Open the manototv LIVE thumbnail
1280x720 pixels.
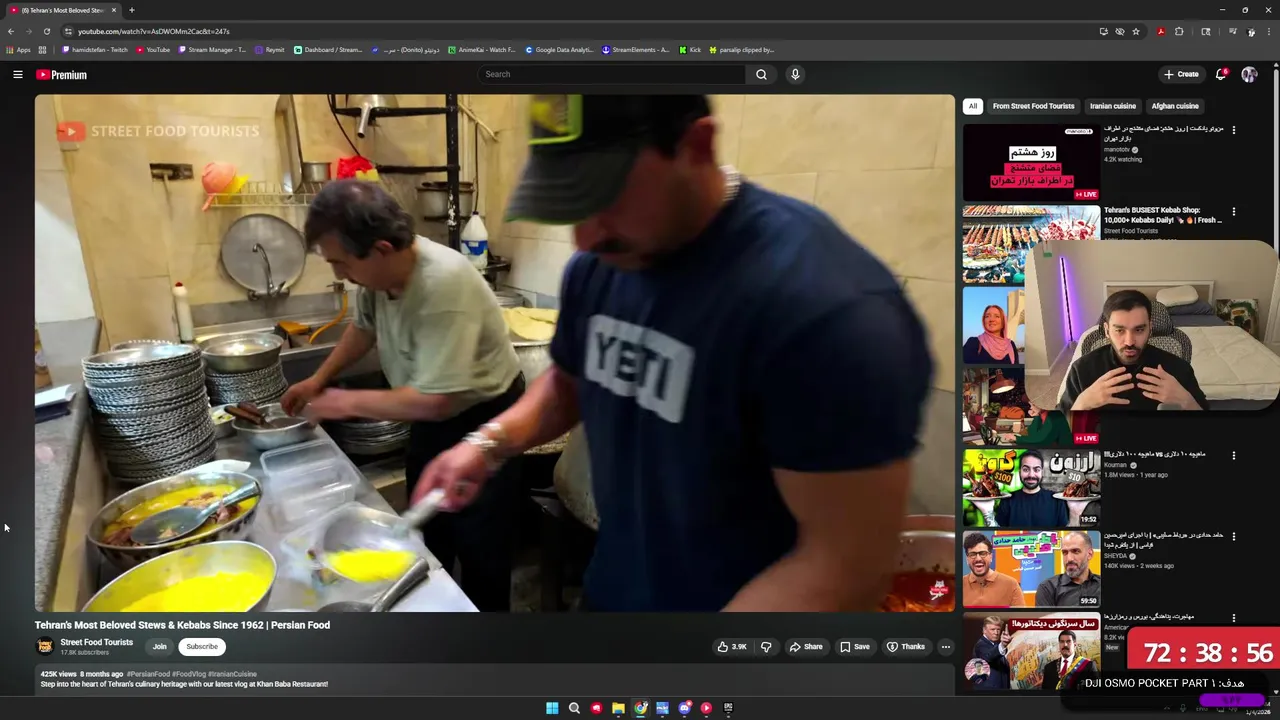click(x=1031, y=162)
